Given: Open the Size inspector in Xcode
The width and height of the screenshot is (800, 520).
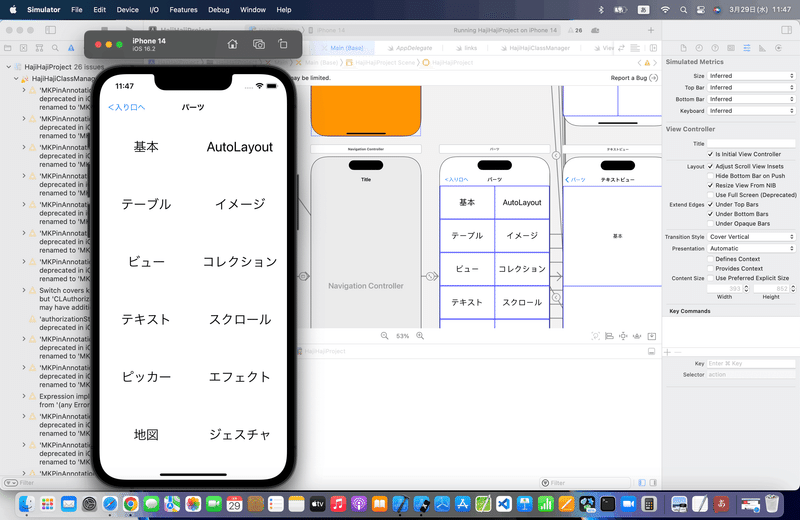Looking at the screenshot, I should [x=762, y=48].
